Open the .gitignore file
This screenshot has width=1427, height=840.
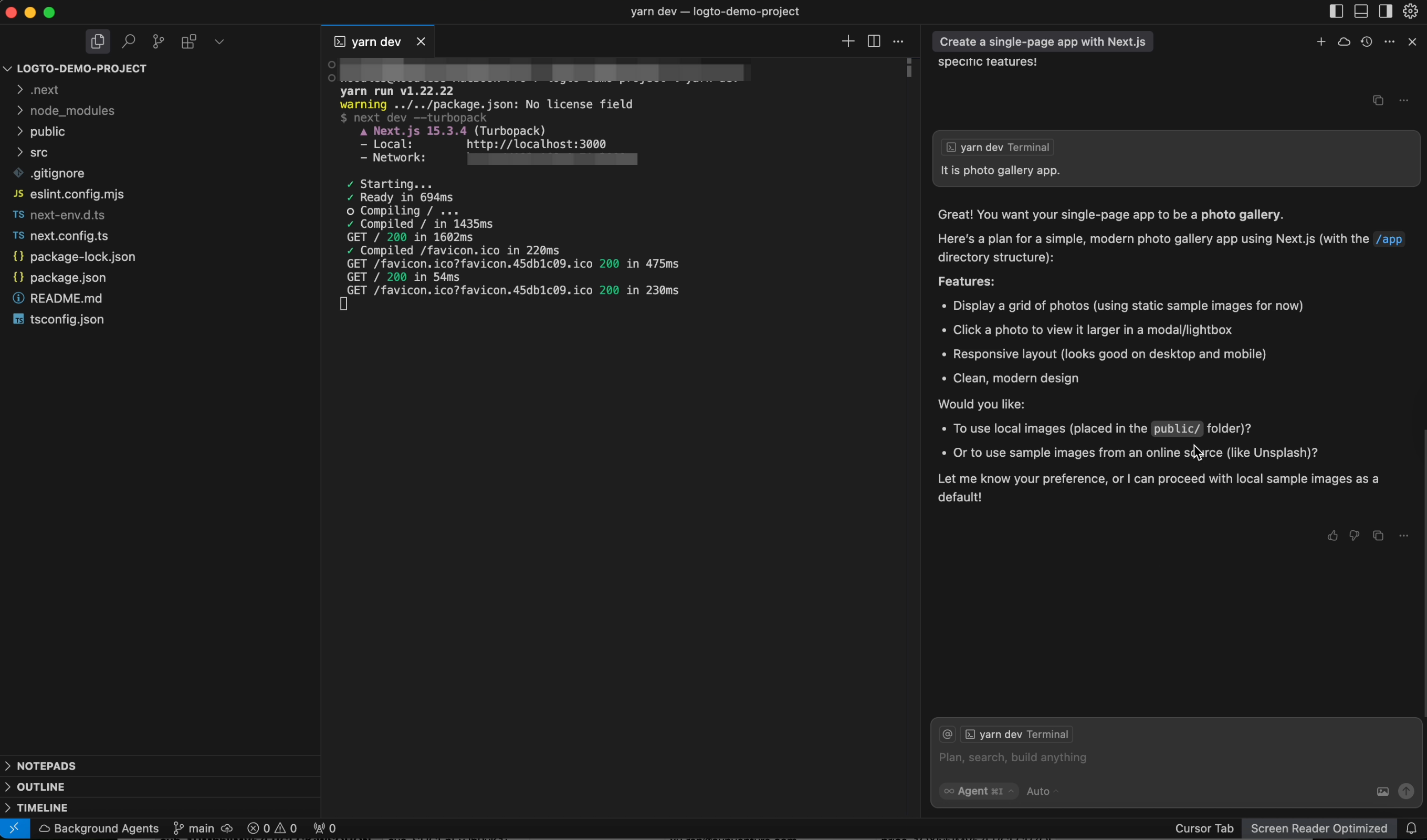click(160, 173)
